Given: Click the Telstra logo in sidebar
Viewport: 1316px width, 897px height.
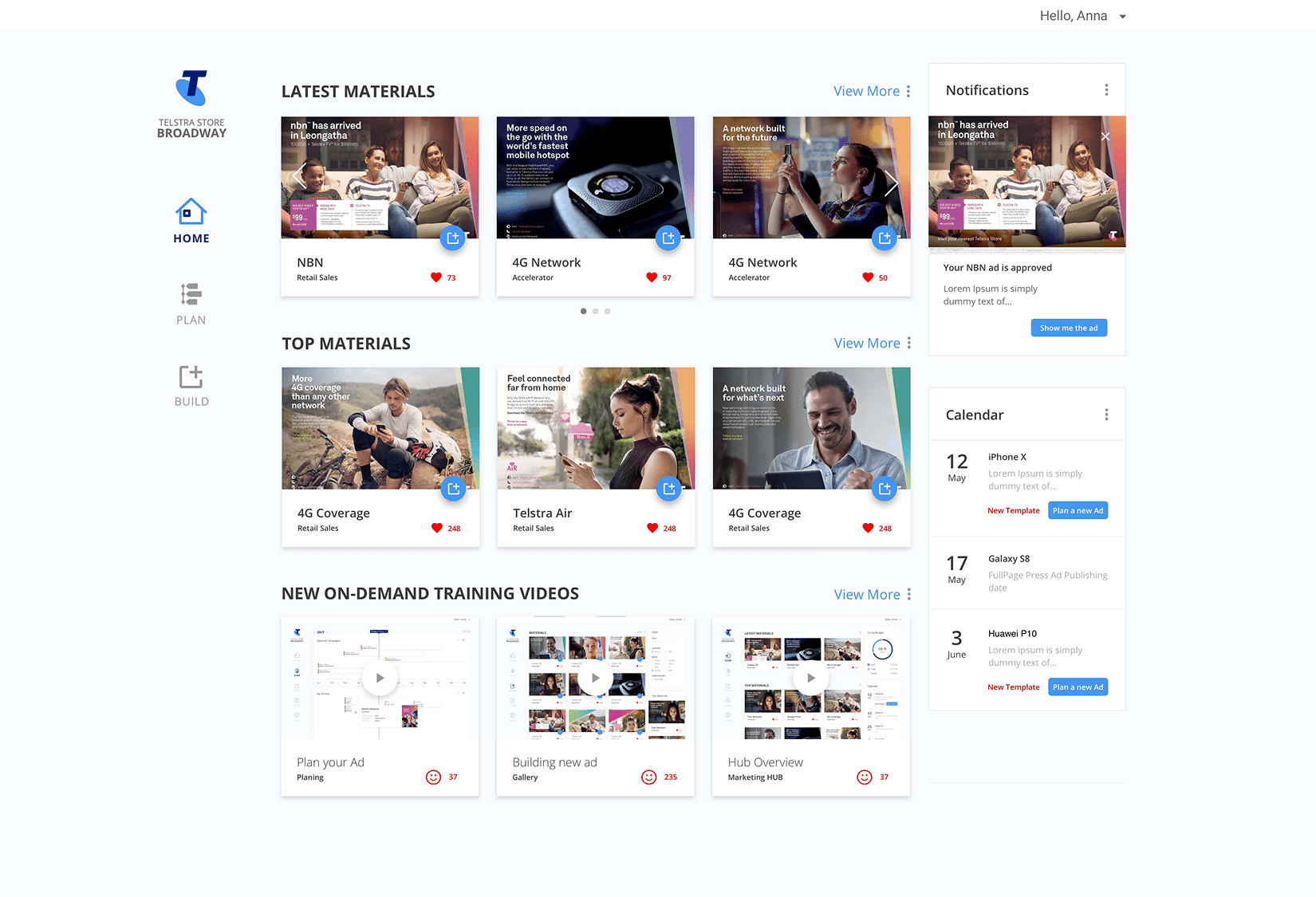Looking at the screenshot, I should (191, 89).
